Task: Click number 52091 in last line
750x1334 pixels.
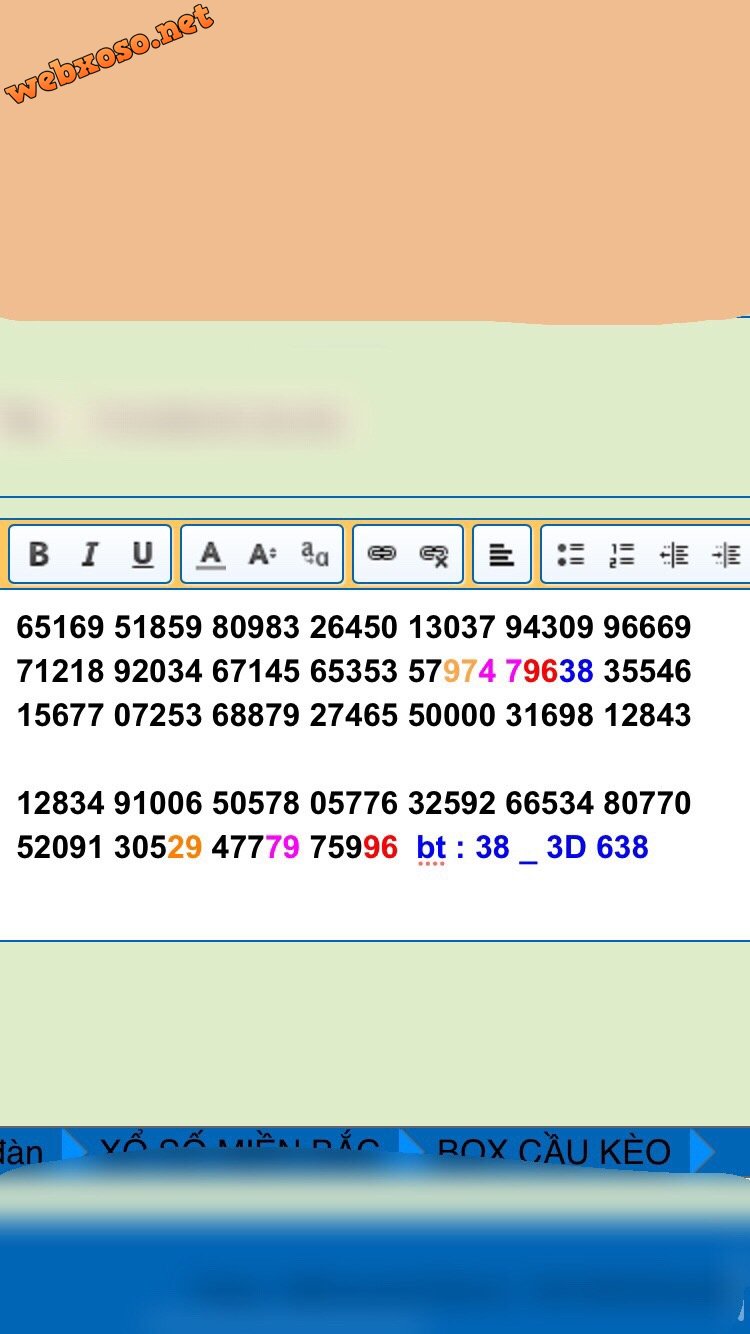Action: point(60,847)
